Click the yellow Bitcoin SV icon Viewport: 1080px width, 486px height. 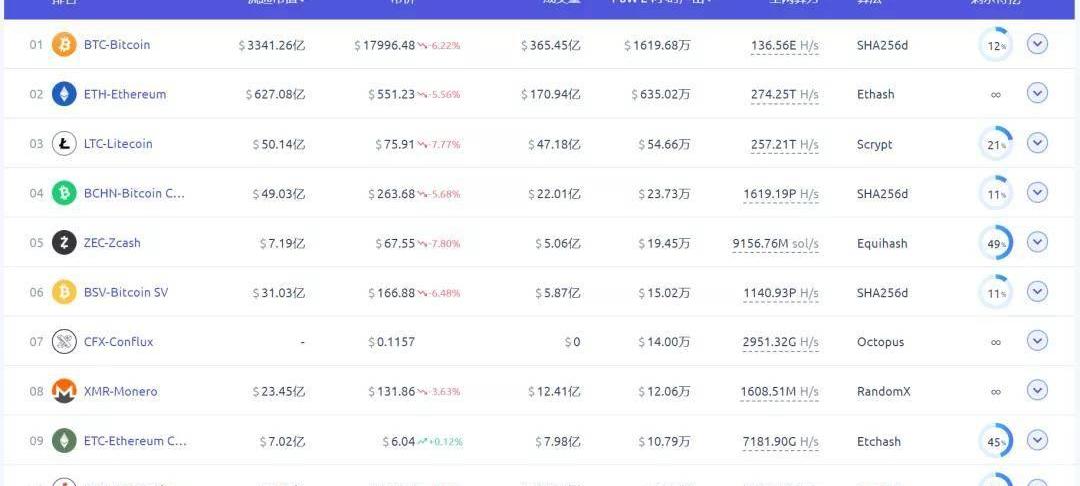click(x=64, y=293)
